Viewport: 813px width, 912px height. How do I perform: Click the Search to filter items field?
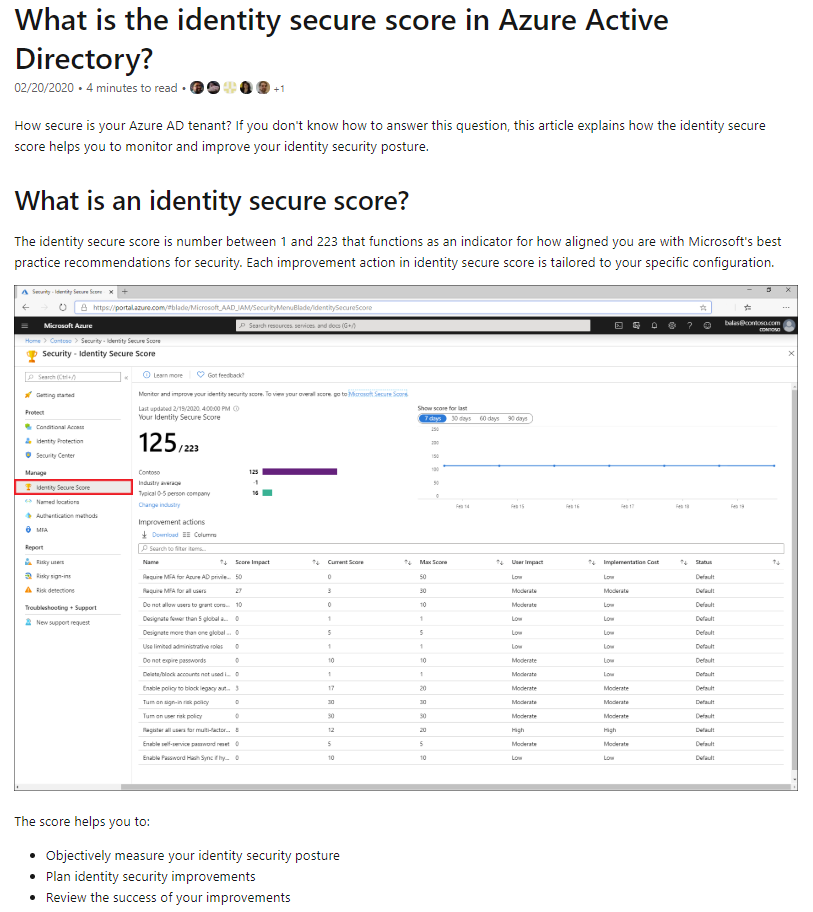(460, 548)
